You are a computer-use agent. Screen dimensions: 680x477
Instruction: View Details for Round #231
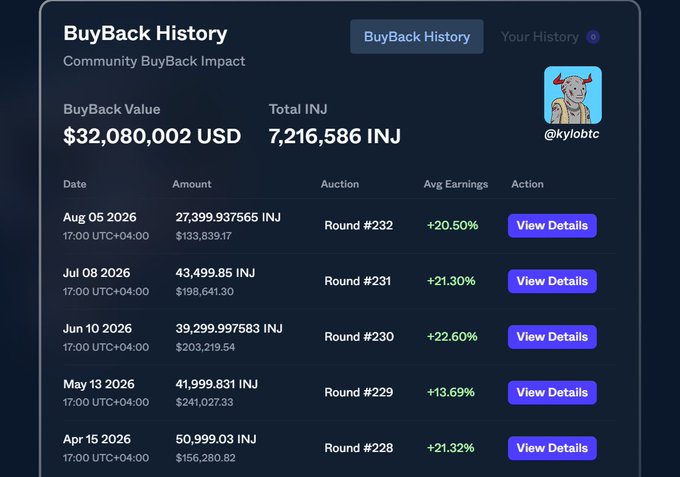pos(552,281)
